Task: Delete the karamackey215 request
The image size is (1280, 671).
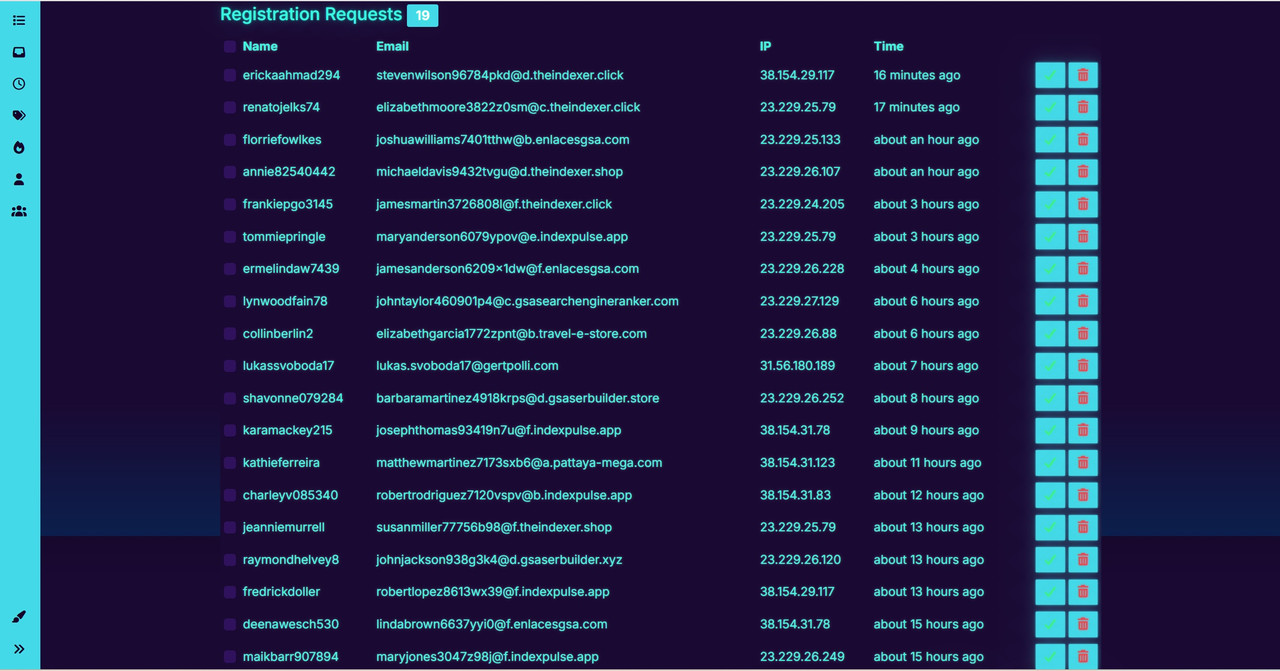Action: (1083, 431)
